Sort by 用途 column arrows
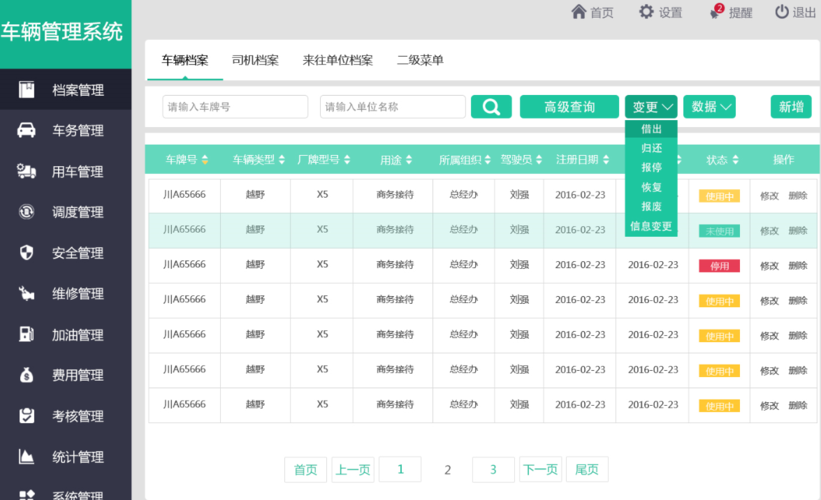The width and height of the screenshot is (821, 500). click(x=409, y=160)
